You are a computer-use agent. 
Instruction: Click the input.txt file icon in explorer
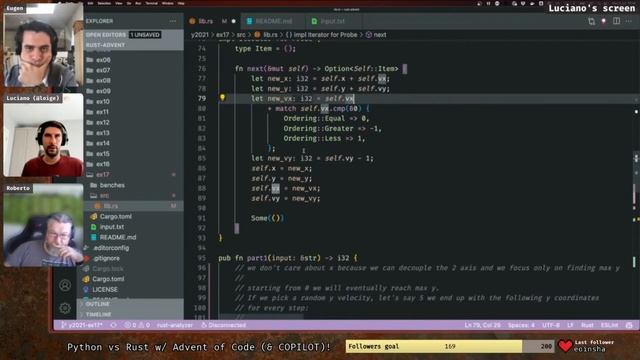coord(93,227)
